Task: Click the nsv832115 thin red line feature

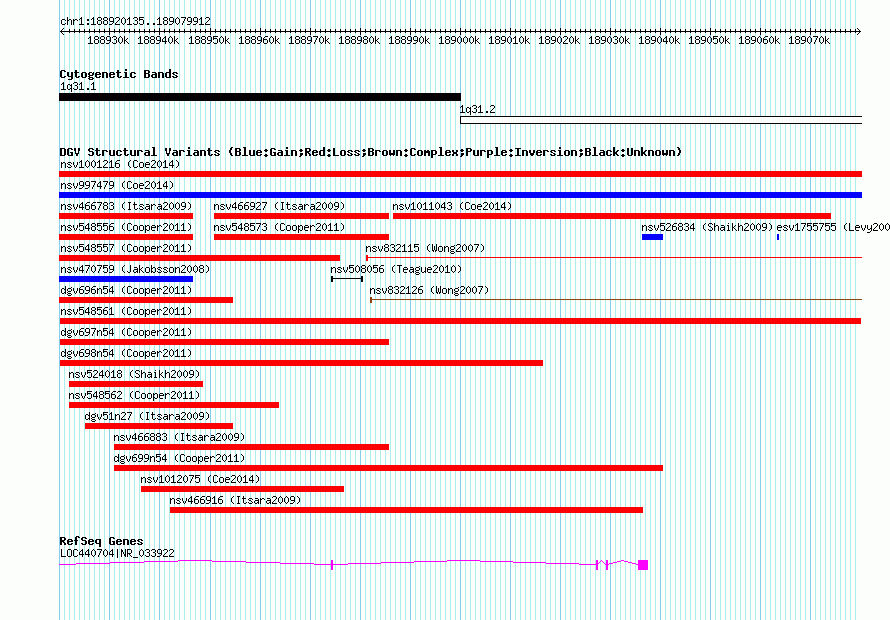Action: (614, 258)
